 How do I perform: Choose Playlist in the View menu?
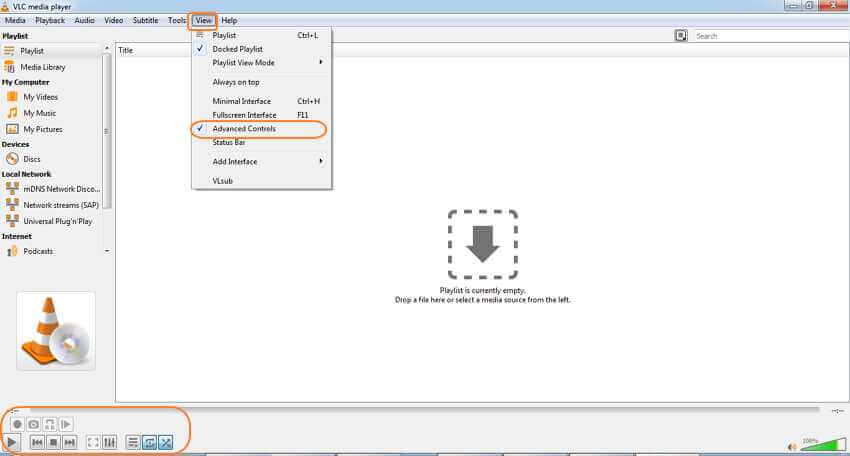pyautogui.click(x=261, y=35)
